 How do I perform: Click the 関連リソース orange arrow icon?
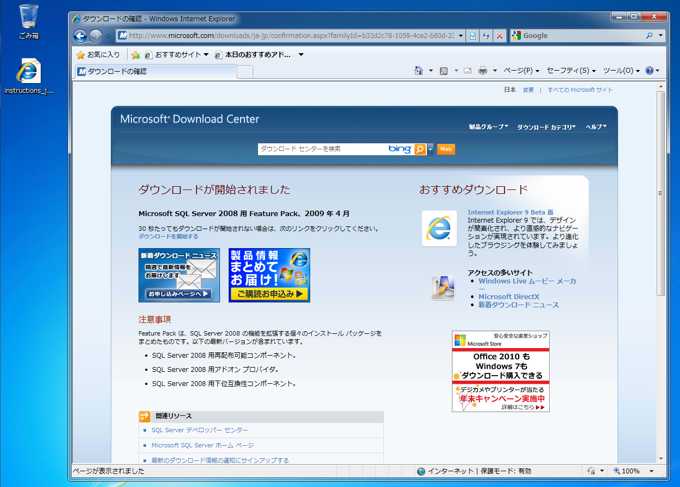point(144,416)
